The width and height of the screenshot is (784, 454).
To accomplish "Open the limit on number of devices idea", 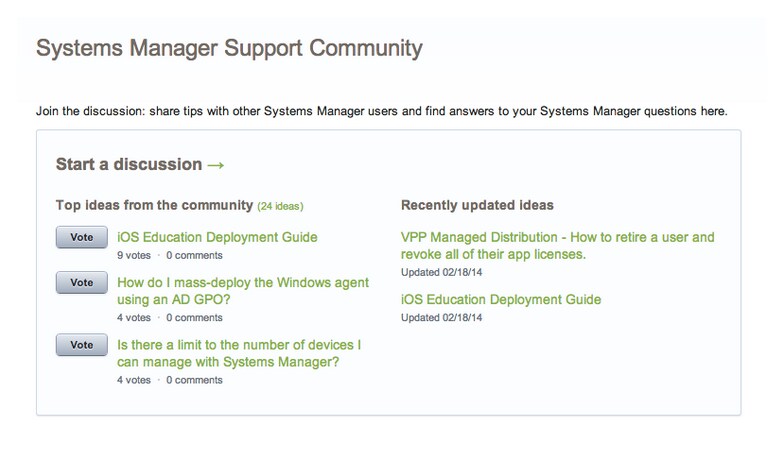I will pyautogui.click(x=239, y=354).
